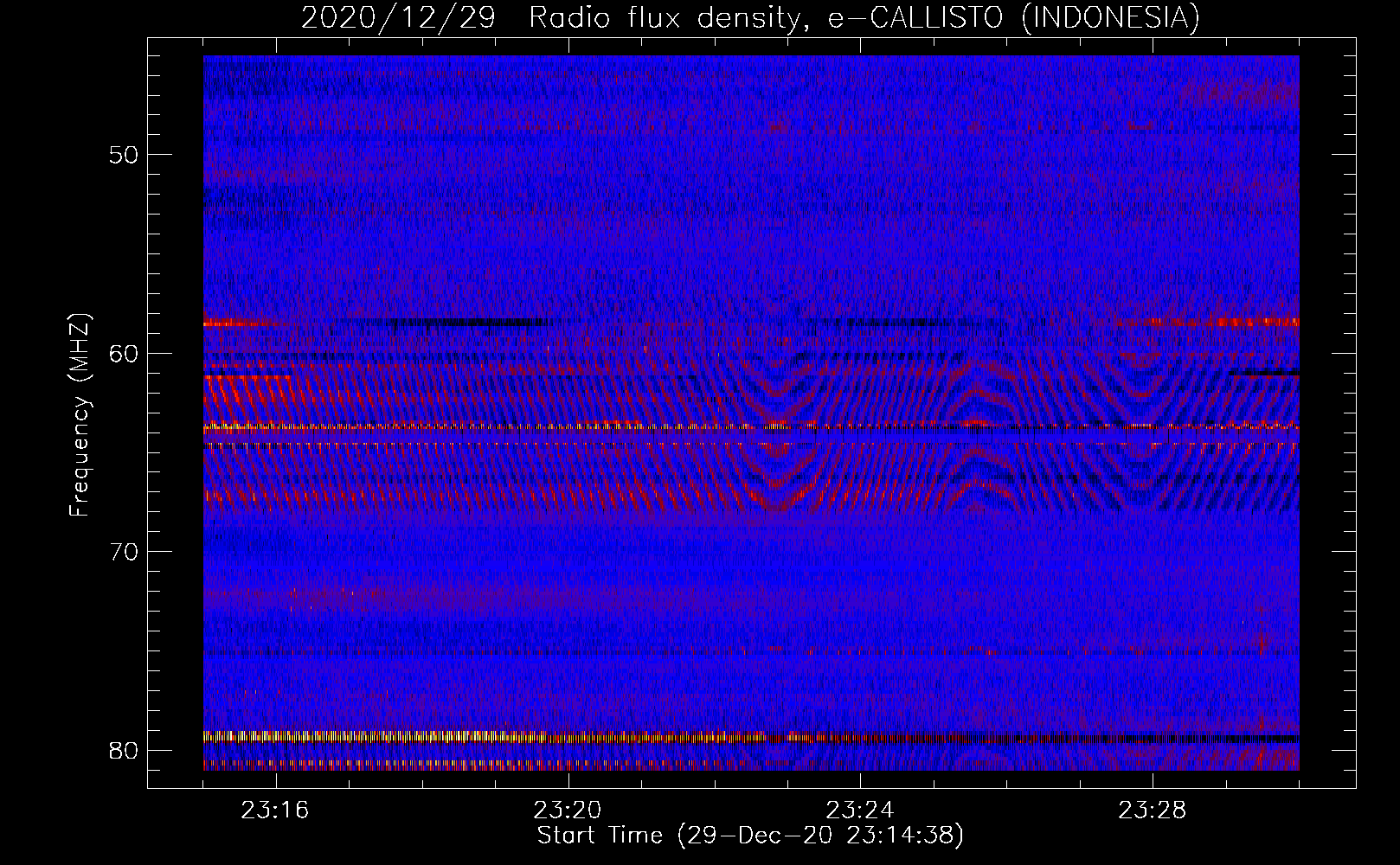1400x865 pixels.
Task: Click the '60' frequency tick label
Action: (124, 353)
